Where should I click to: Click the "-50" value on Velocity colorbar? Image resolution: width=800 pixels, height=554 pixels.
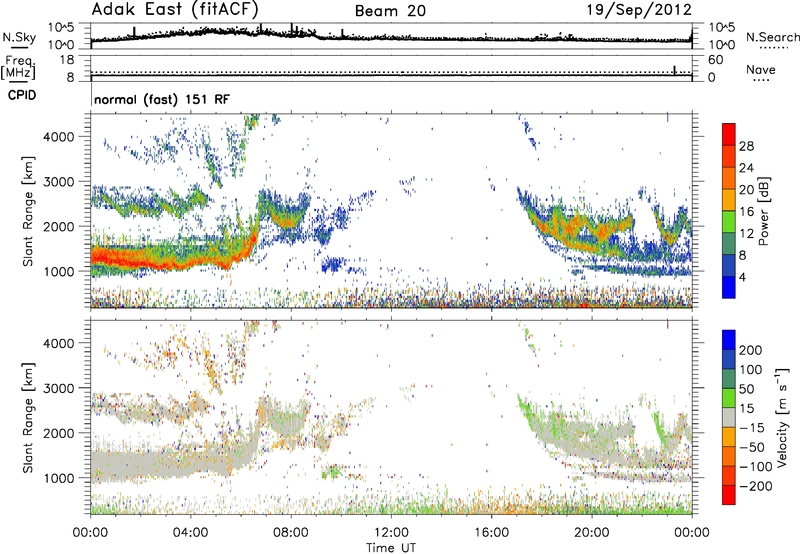coord(751,447)
